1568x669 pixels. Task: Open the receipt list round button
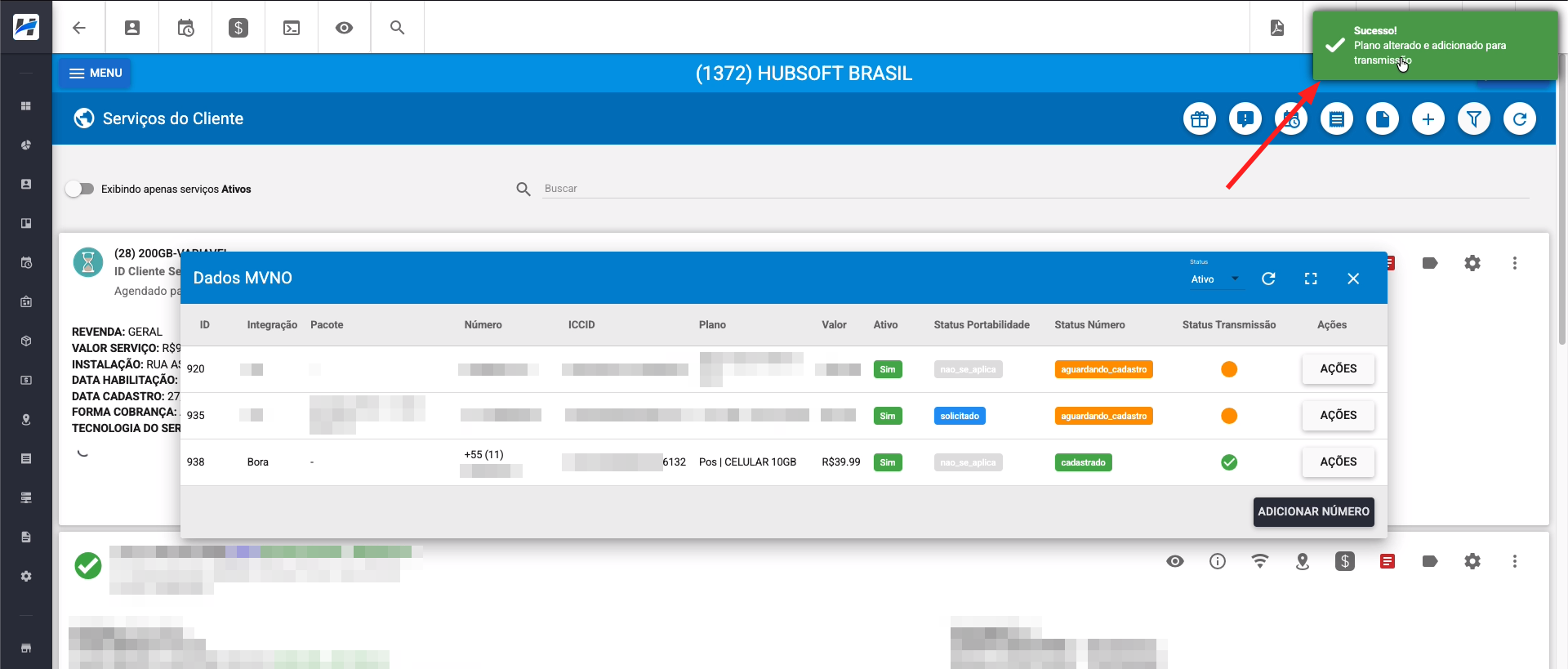[x=1337, y=119]
